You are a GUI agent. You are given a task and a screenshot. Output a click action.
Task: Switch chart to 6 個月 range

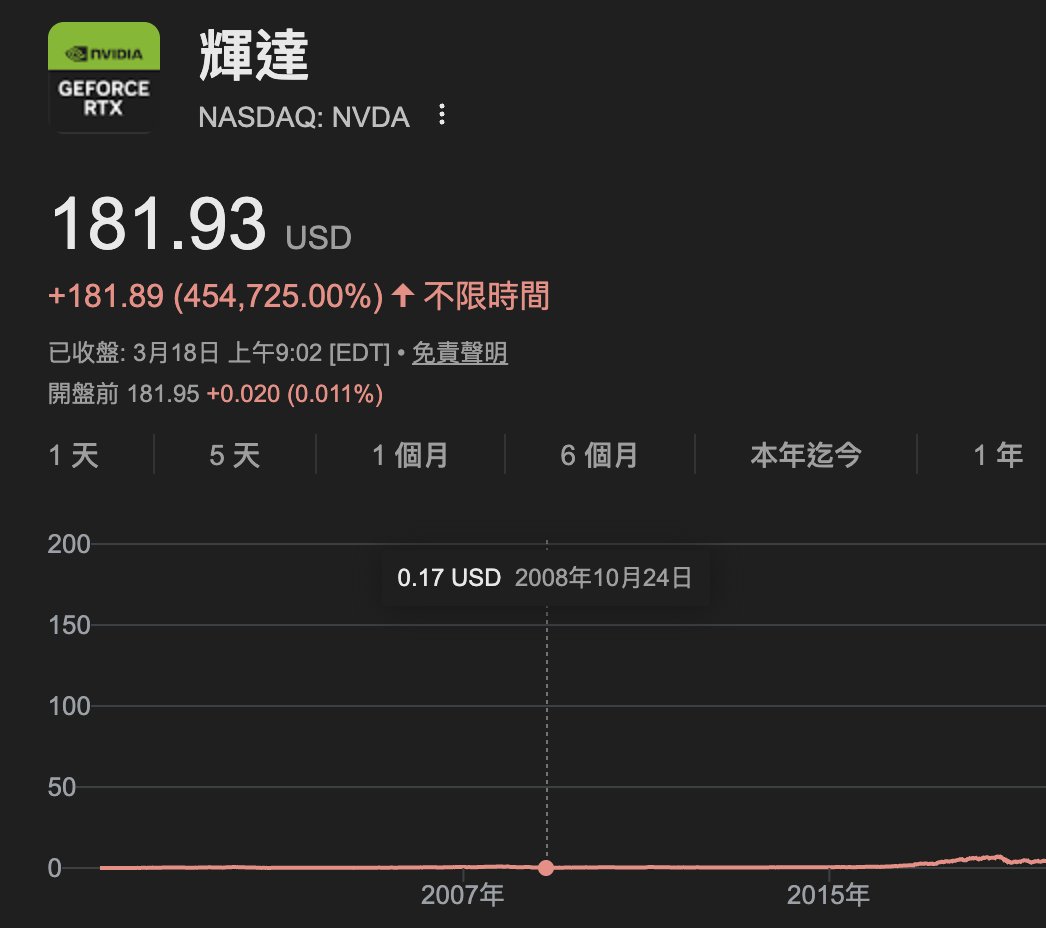(x=599, y=456)
